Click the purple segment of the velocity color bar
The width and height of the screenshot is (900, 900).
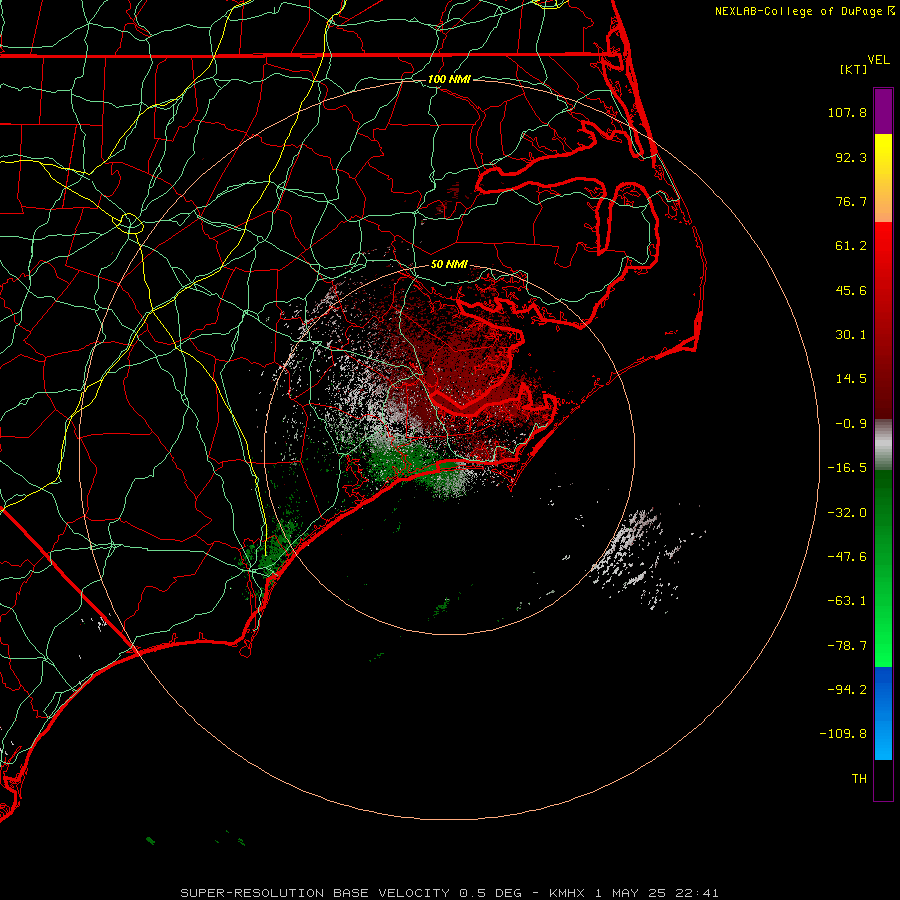(883, 111)
